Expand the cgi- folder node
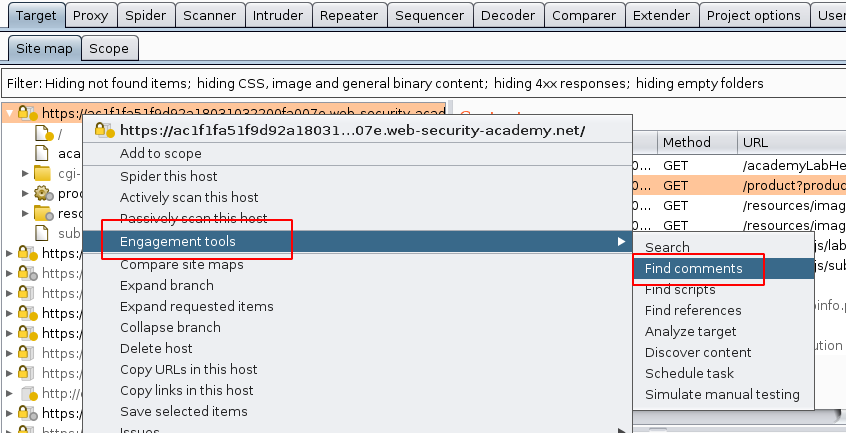This screenshot has width=846, height=433. pos(26,173)
